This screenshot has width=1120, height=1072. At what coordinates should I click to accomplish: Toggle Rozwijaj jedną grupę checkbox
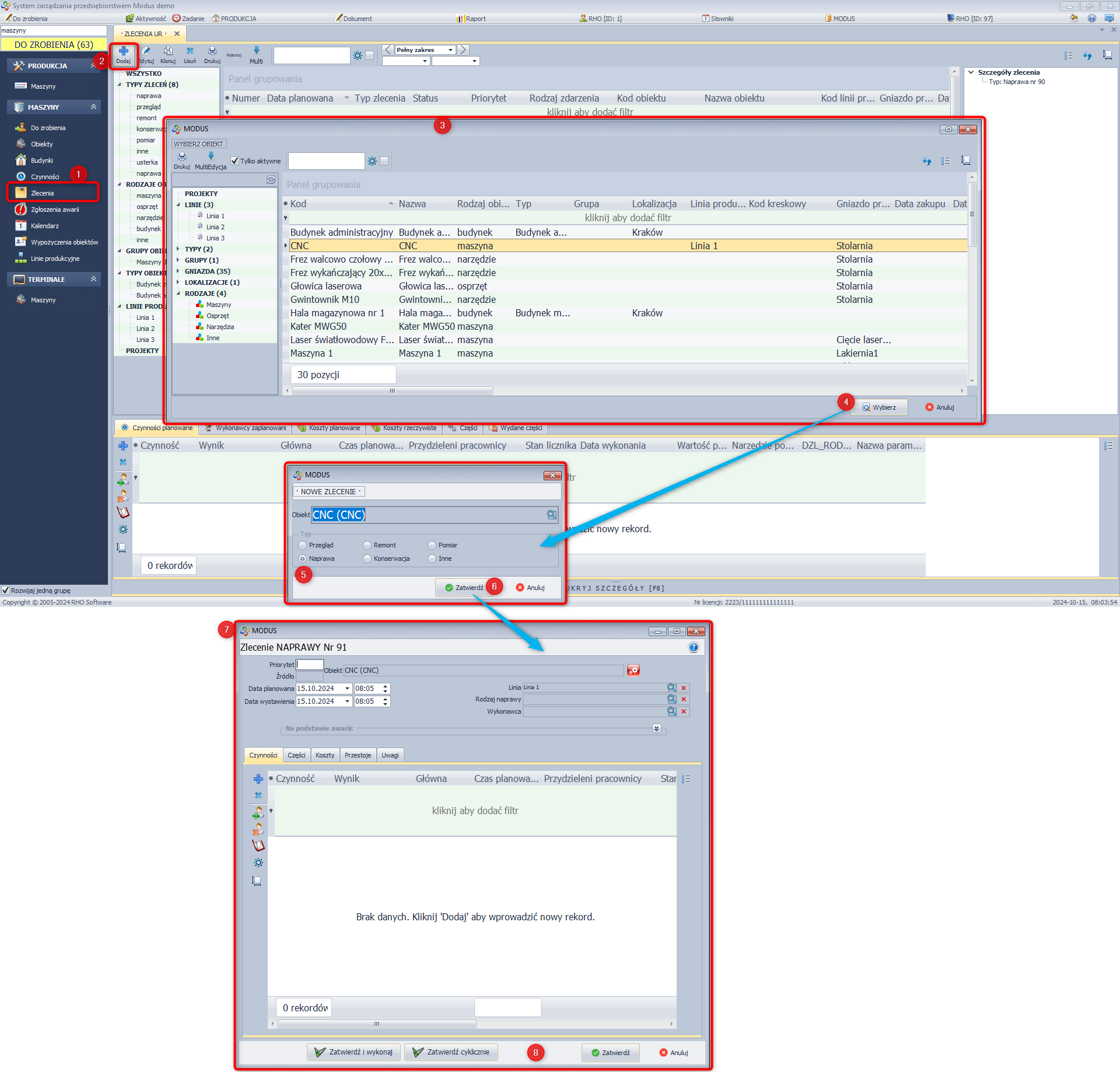coord(5,590)
